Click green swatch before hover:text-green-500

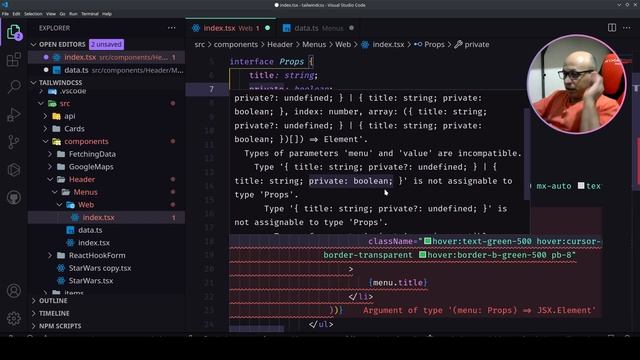pos(427,241)
